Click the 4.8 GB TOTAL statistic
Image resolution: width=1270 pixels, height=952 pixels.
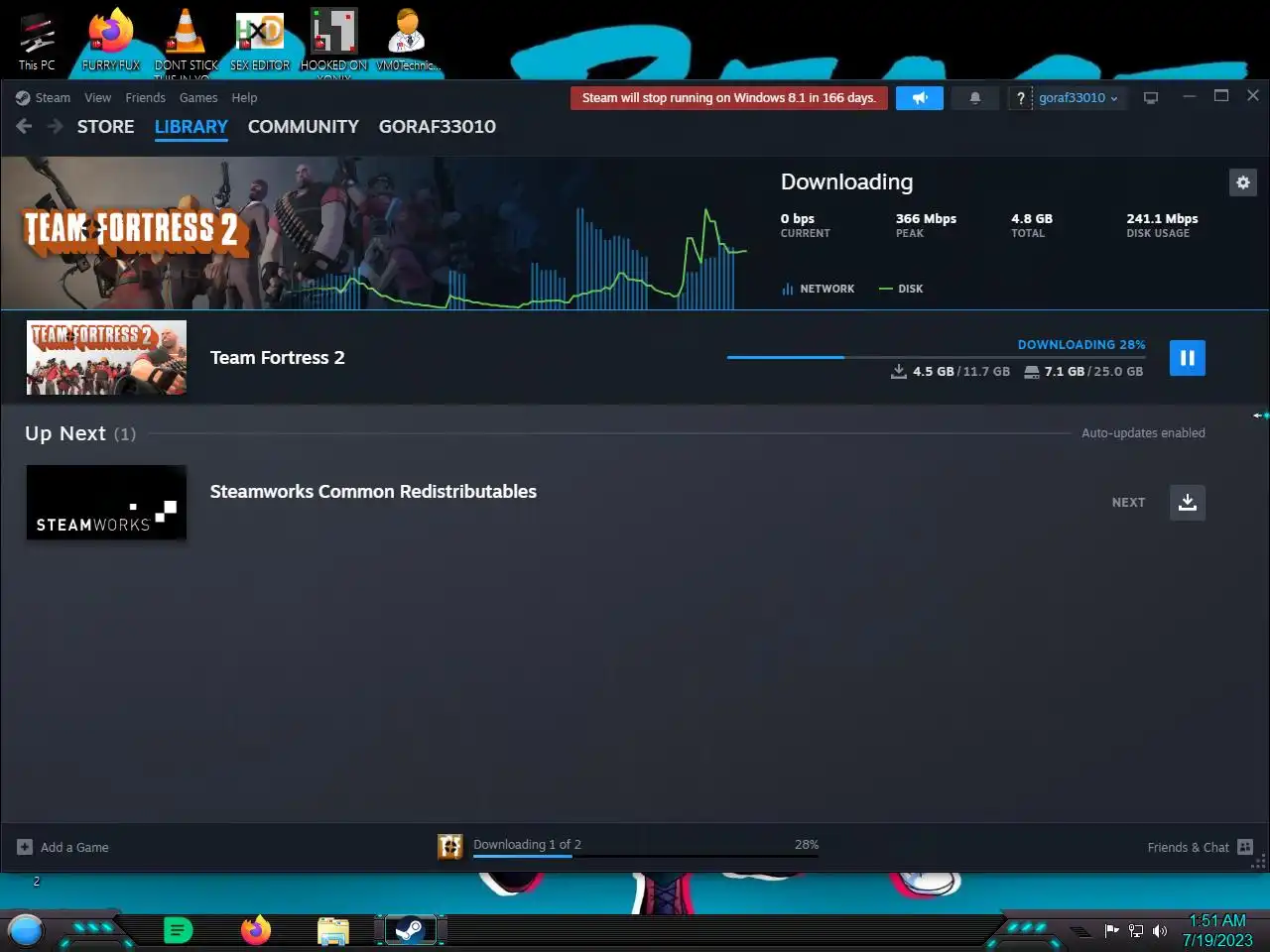click(1032, 225)
